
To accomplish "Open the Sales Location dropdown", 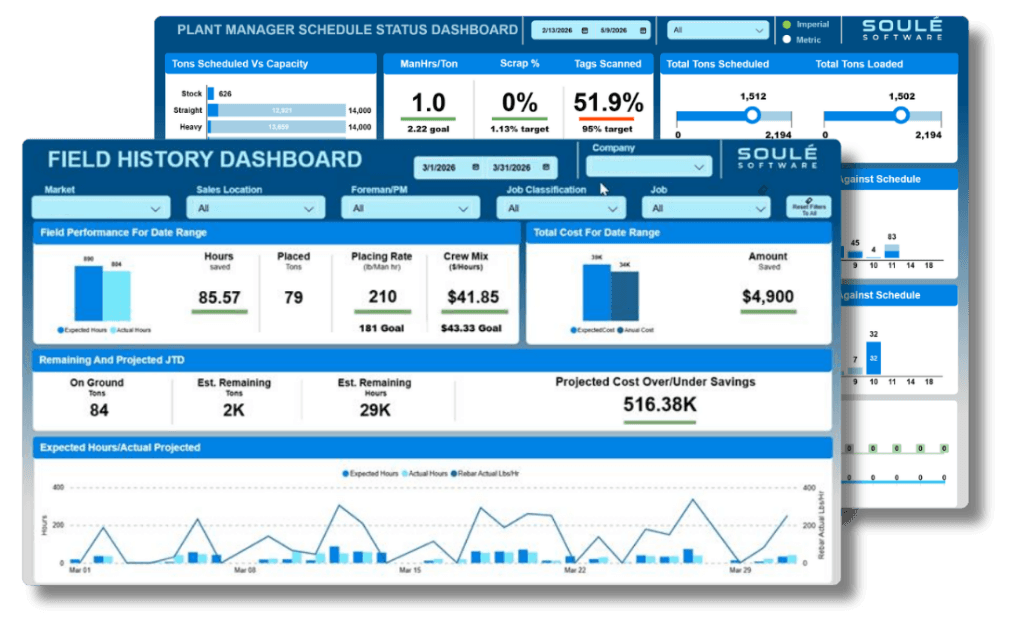I will pos(255,208).
